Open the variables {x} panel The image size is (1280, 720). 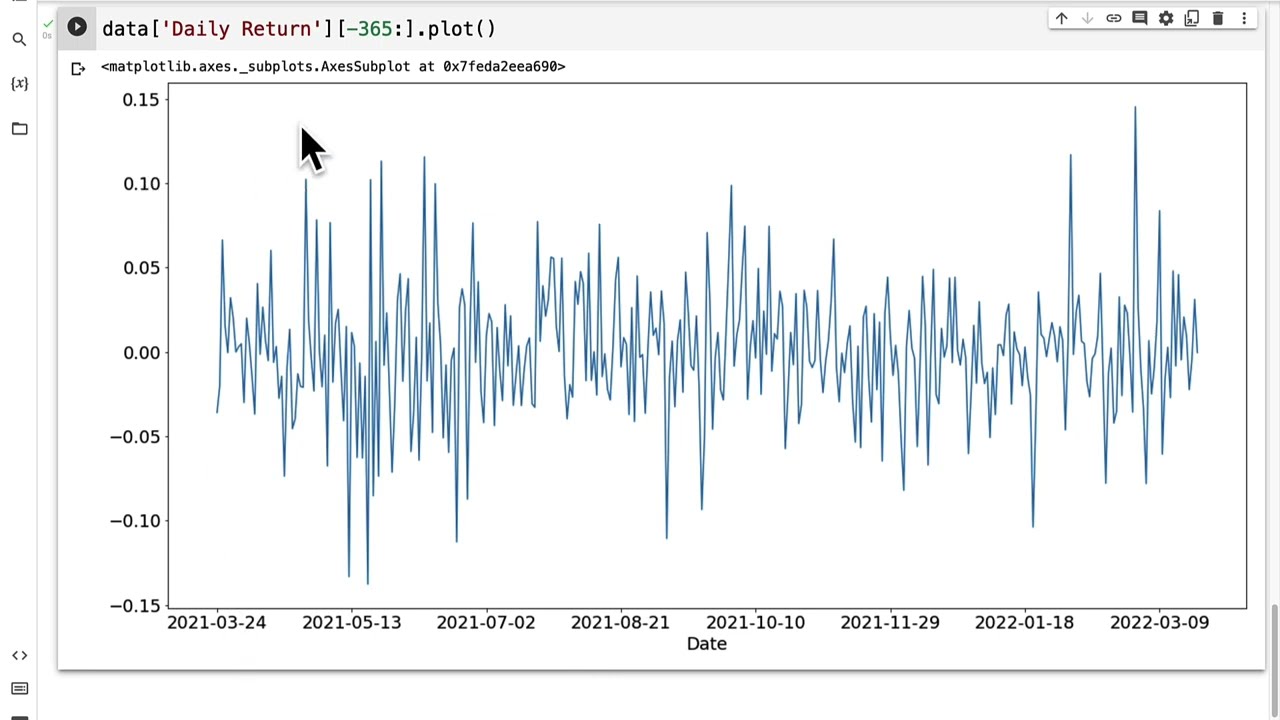pos(19,83)
